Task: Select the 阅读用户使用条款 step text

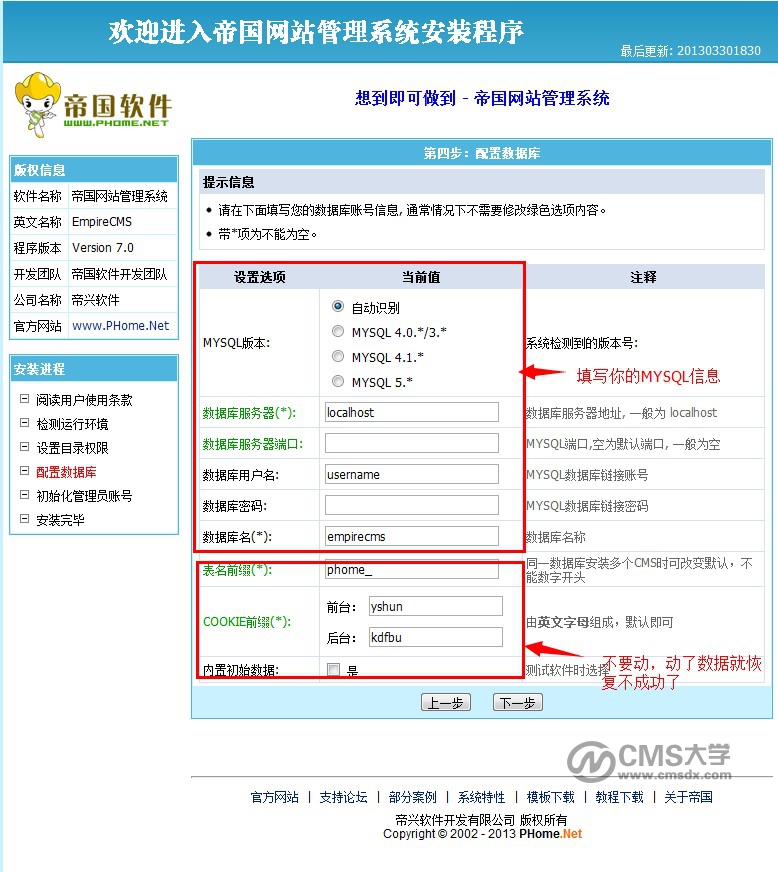Action: 84,400
